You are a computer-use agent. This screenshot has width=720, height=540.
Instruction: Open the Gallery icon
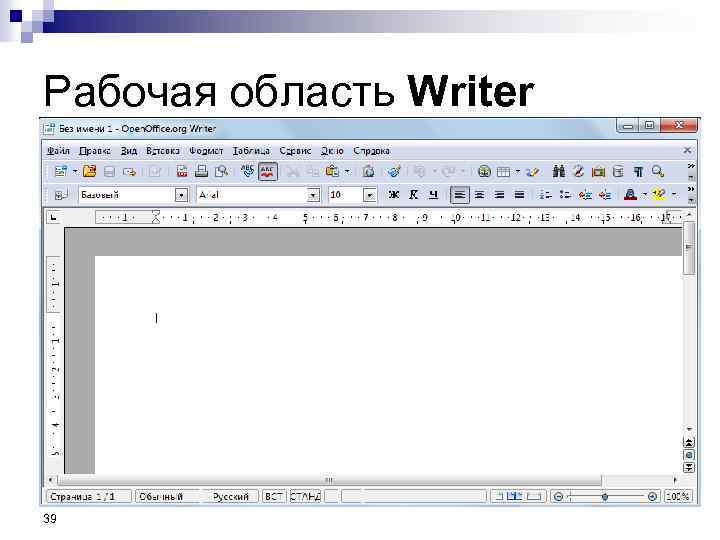pyautogui.click(x=598, y=172)
